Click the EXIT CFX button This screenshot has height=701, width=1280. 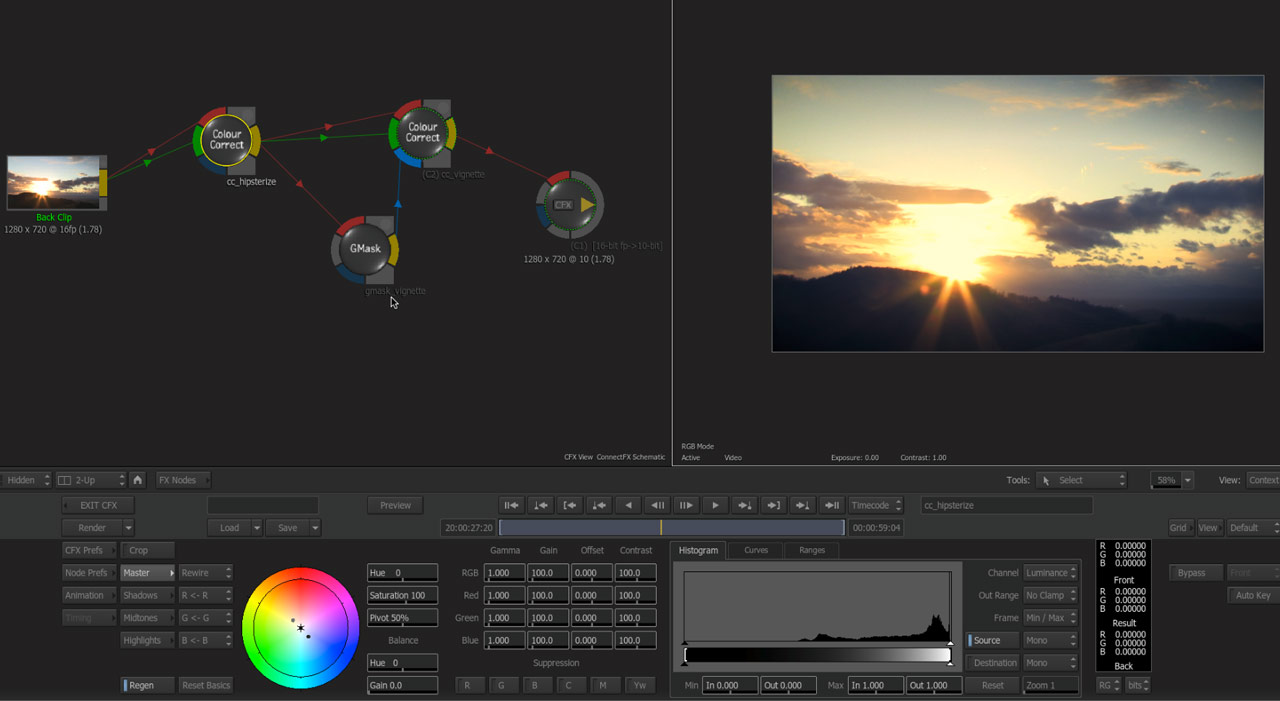pos(98,505)
